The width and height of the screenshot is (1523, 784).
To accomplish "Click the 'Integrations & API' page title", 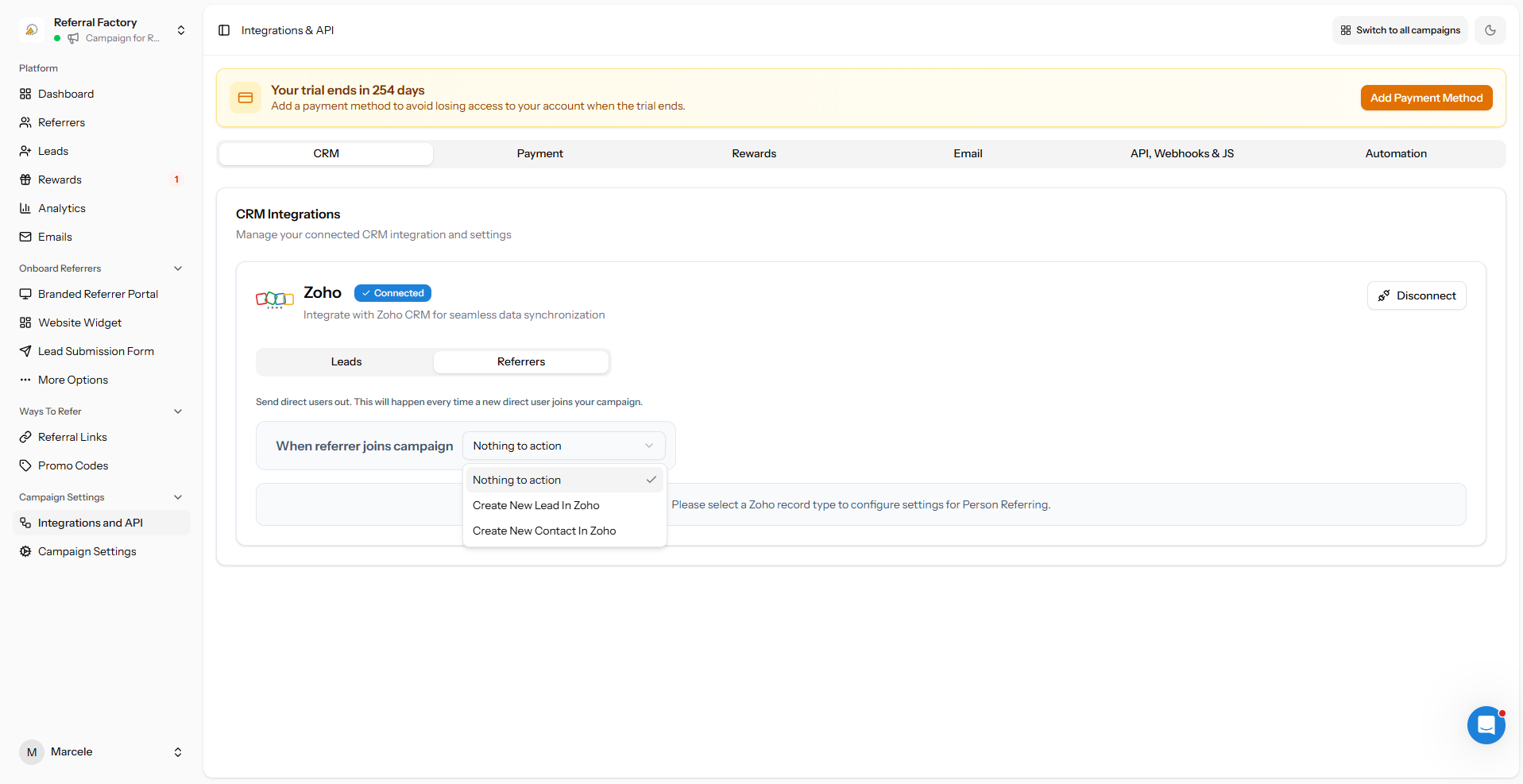I will coord(288,30).
